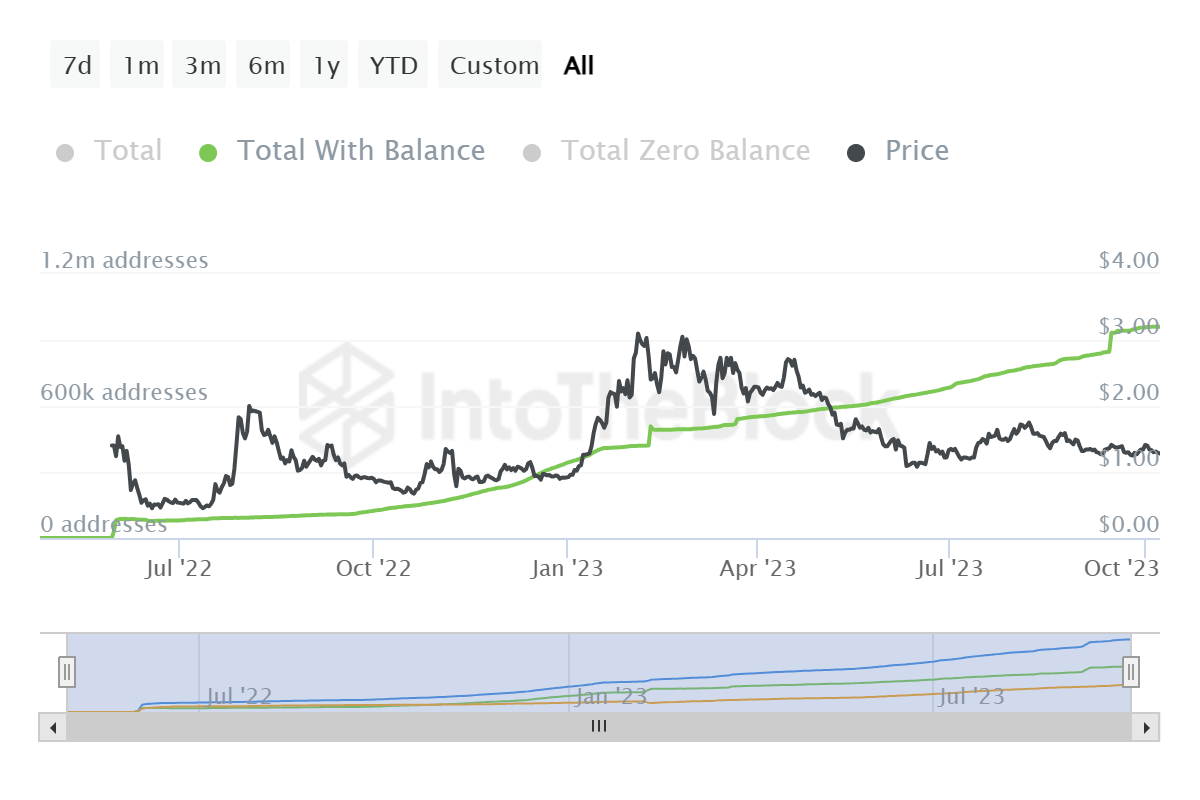
Task: Click the scrollbar right arrow
Action: click(1147, 727)
